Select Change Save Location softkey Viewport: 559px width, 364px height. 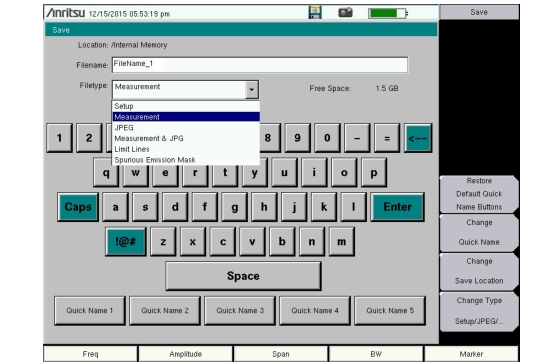pos(479,271)
